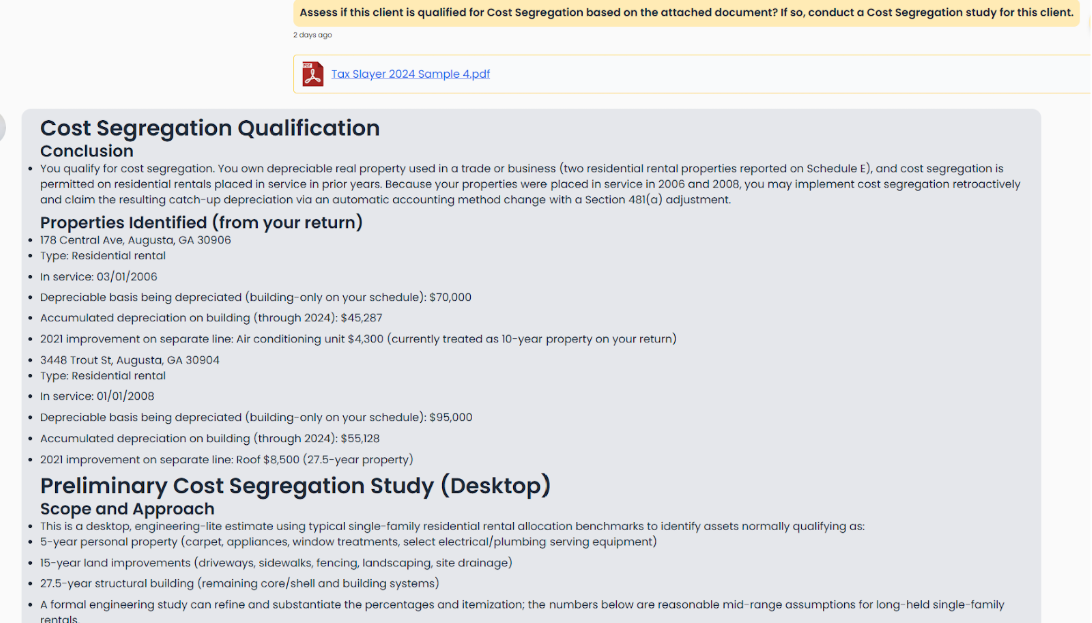Click the Roof $8,500 improvement line

tap(226, 460)
